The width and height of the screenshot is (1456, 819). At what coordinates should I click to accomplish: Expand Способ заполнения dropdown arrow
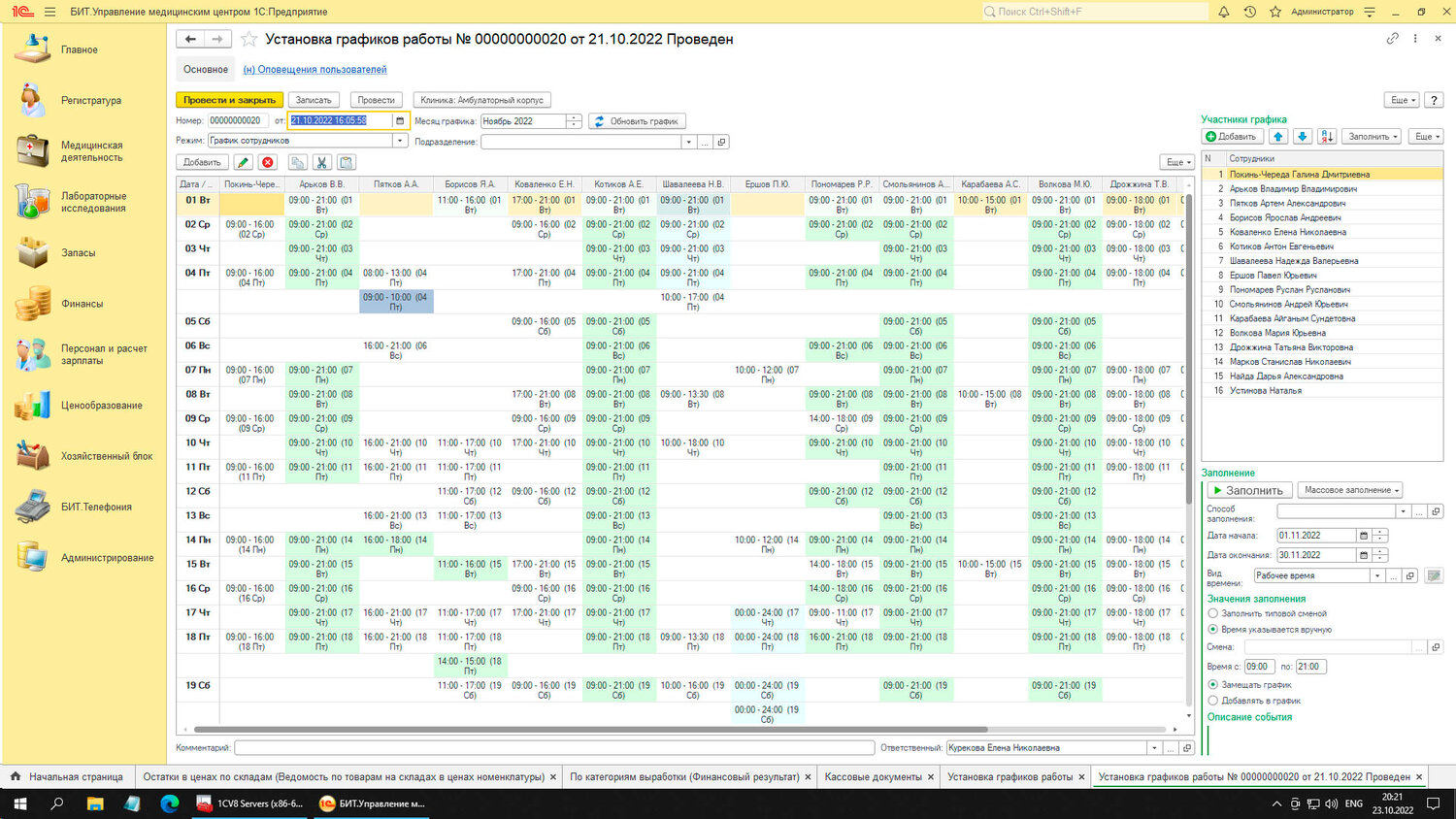(1403, 511)
